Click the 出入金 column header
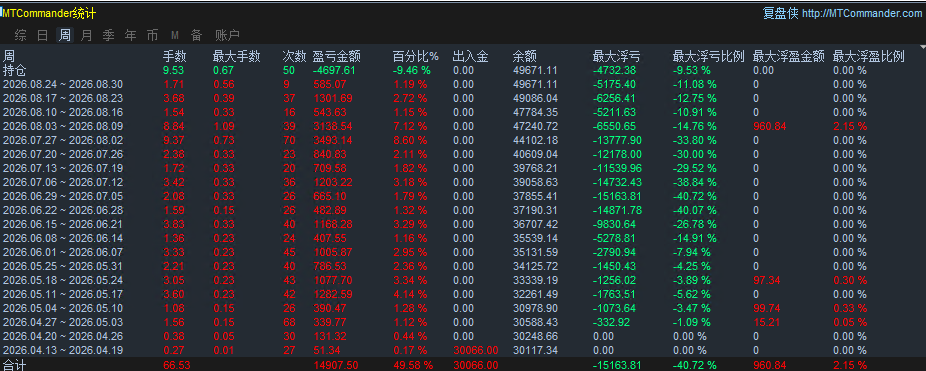The height and width of the screenshot is (371, 926). coord(471,56)
